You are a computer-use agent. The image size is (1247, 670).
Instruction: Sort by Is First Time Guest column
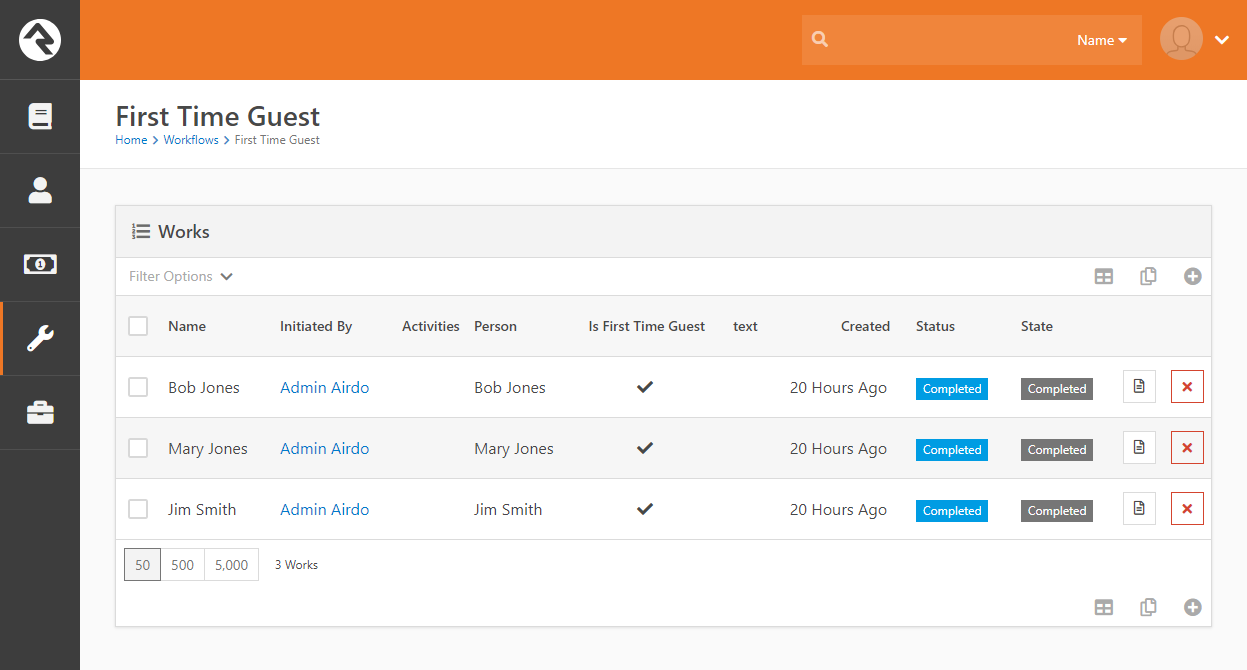(647, 326)
